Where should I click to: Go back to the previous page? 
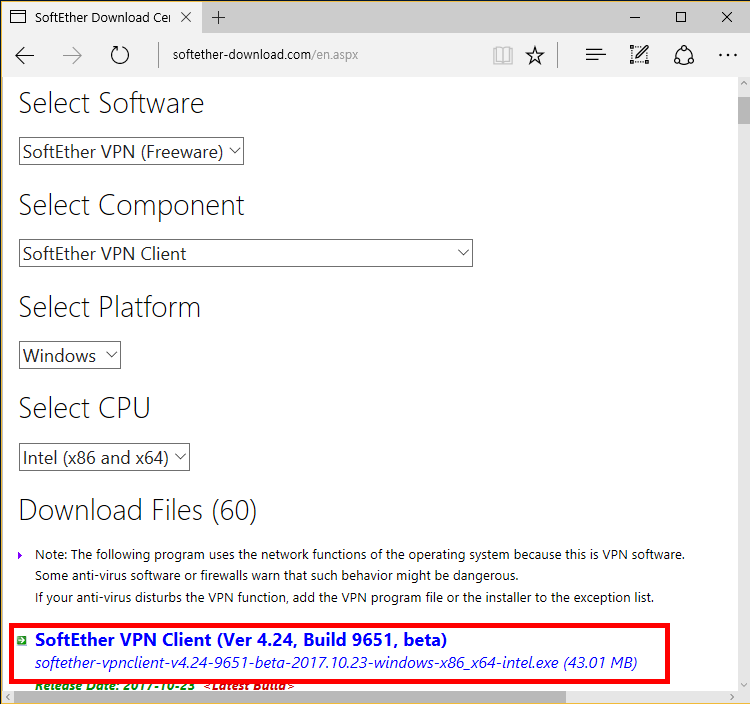pos(24,55)
